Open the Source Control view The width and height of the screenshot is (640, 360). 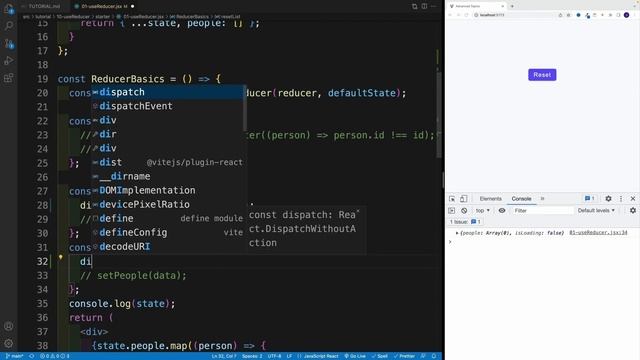pyautogui.click(x=9, y=43)
